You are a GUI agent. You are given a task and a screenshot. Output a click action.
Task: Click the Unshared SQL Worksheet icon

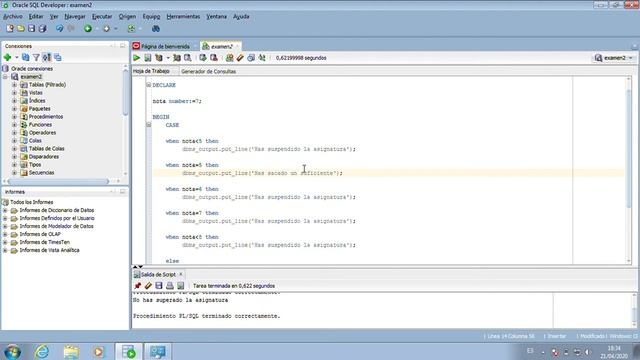[x=229, y=58]
